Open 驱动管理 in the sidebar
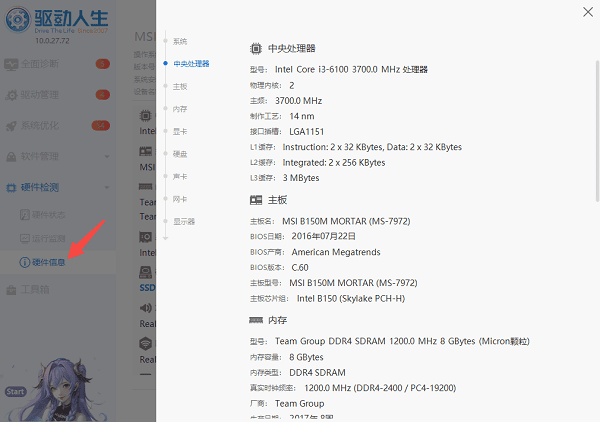 (40, 95)
